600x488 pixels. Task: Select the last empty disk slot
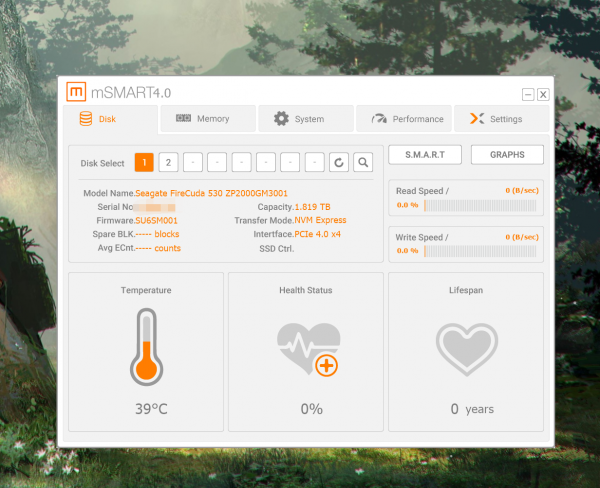click(315, 162)
